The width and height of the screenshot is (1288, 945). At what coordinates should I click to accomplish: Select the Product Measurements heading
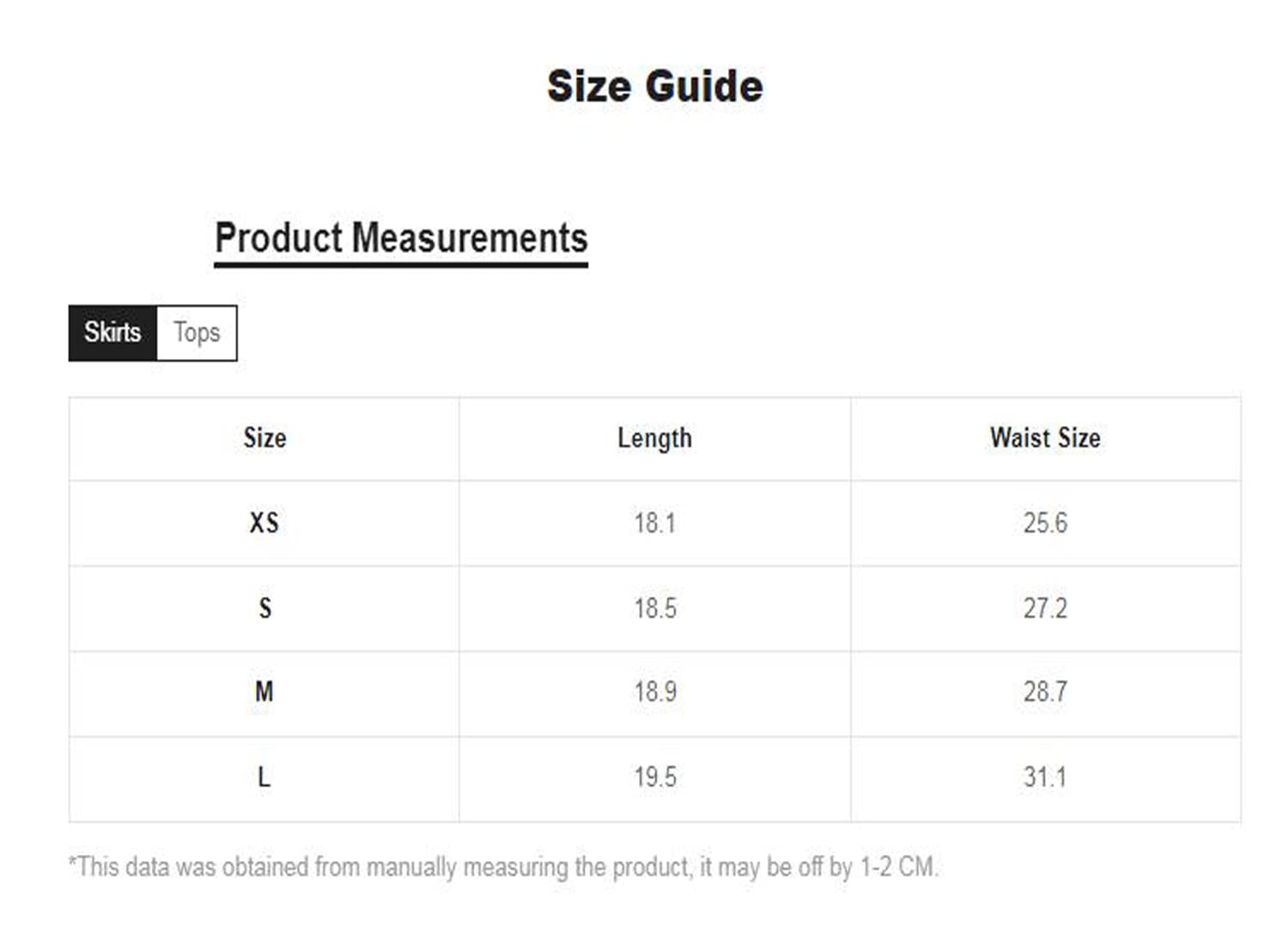[401, 238]
